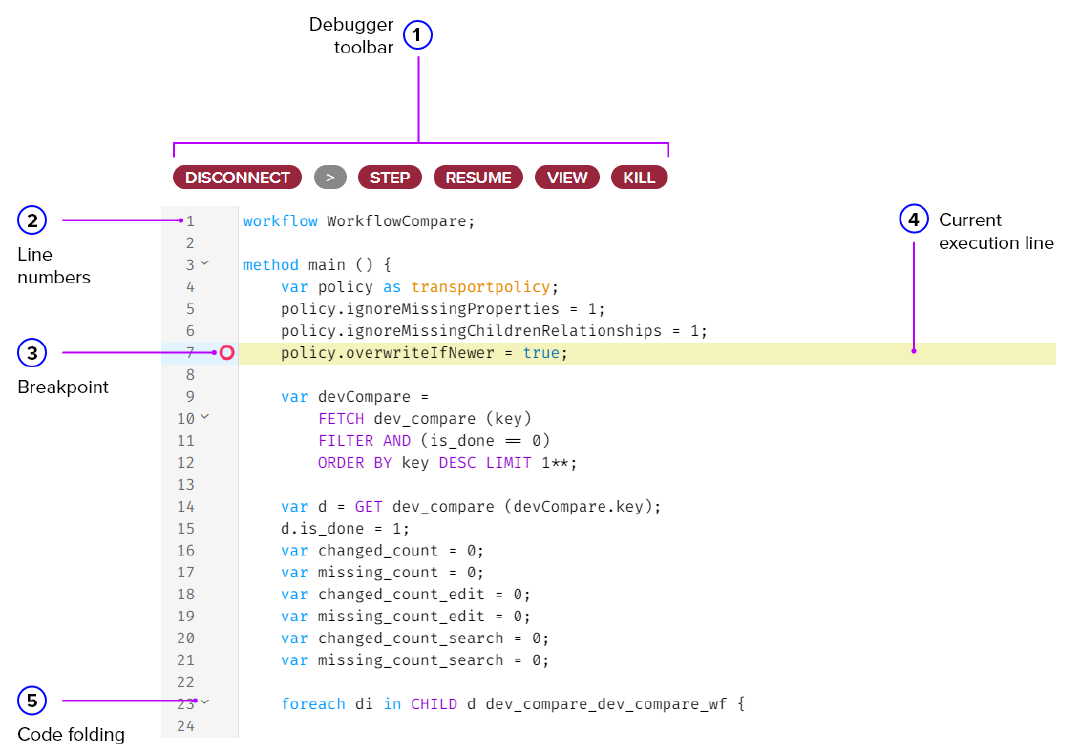The height and width of the screenshot is (754, 1080).
Task: Click the gutter at line 14 to set a breakpoint
Action: [x=227, y=506]
